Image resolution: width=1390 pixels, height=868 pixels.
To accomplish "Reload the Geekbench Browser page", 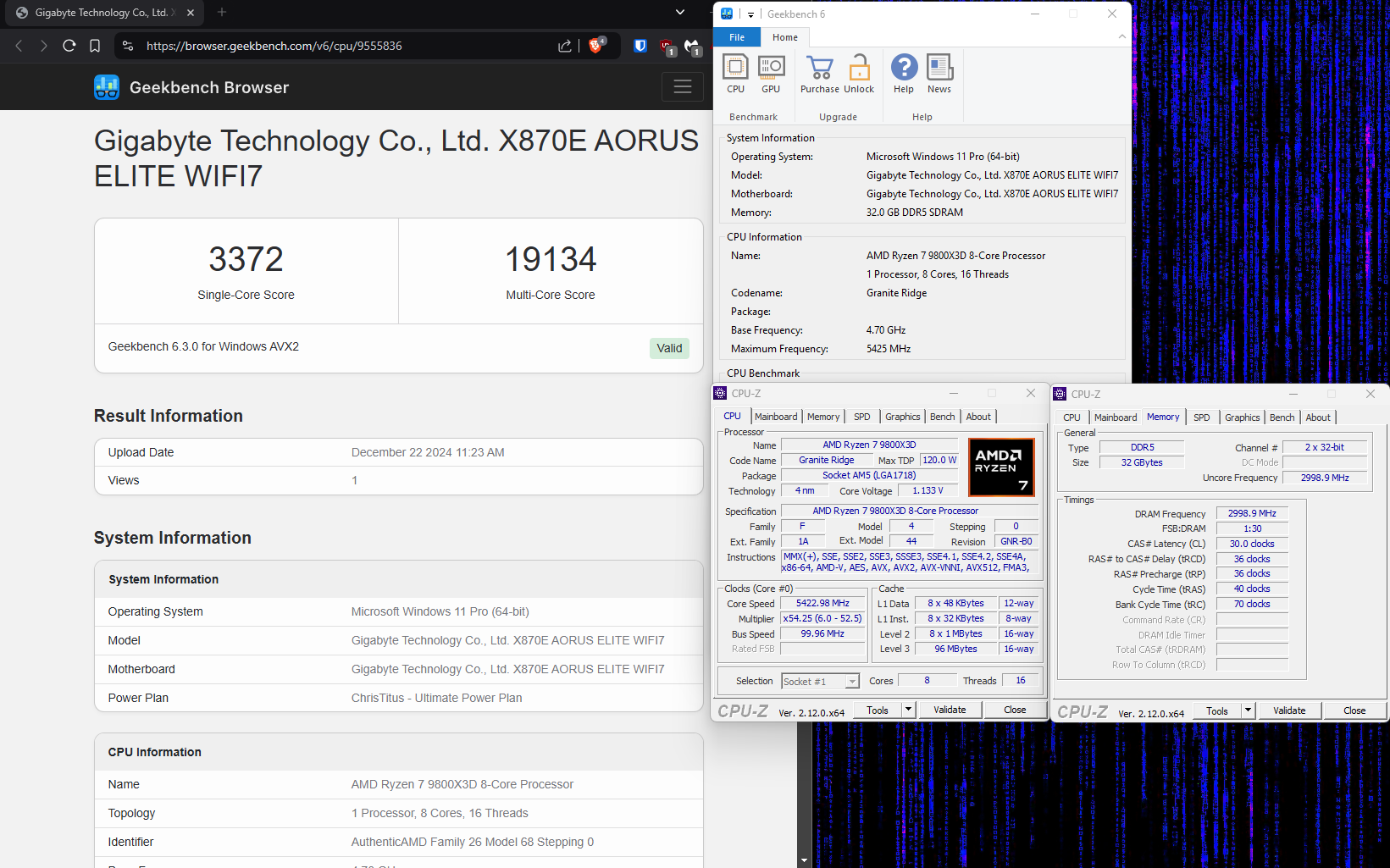I will [x=69, y=46].
